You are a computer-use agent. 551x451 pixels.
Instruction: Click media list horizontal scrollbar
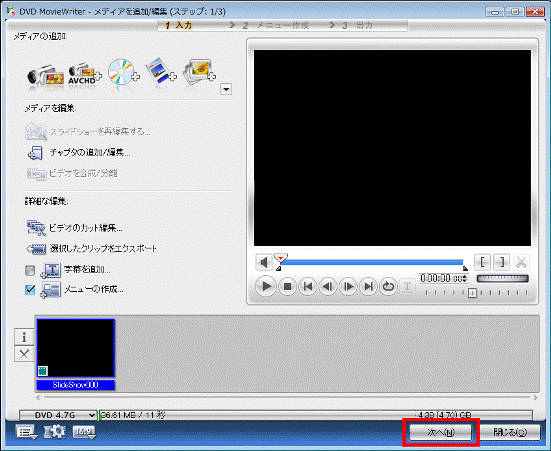pos(287,398)
